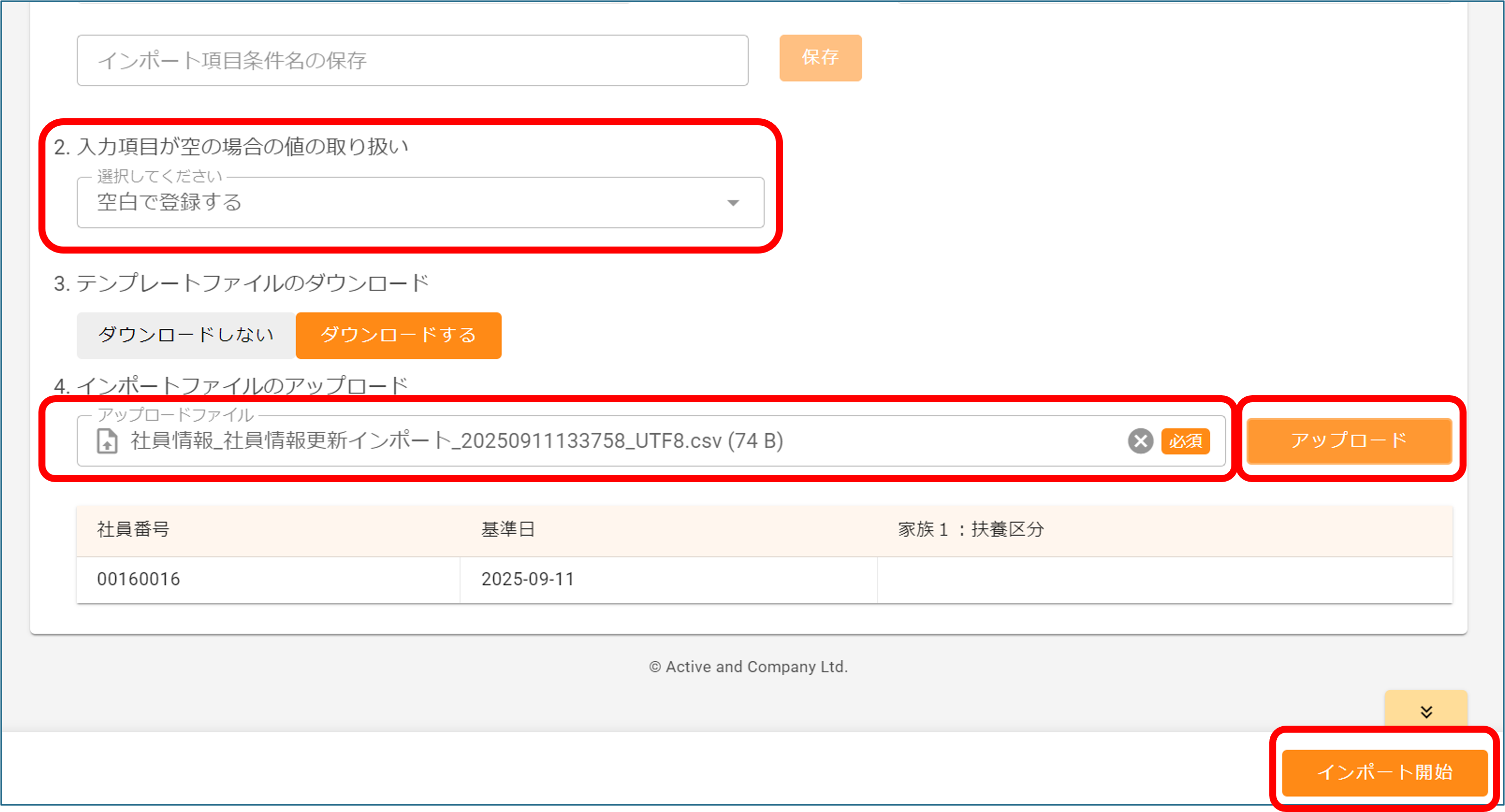1505x812 pixels.
Task: Select the 基準日 column header
Action: [509, 530]
